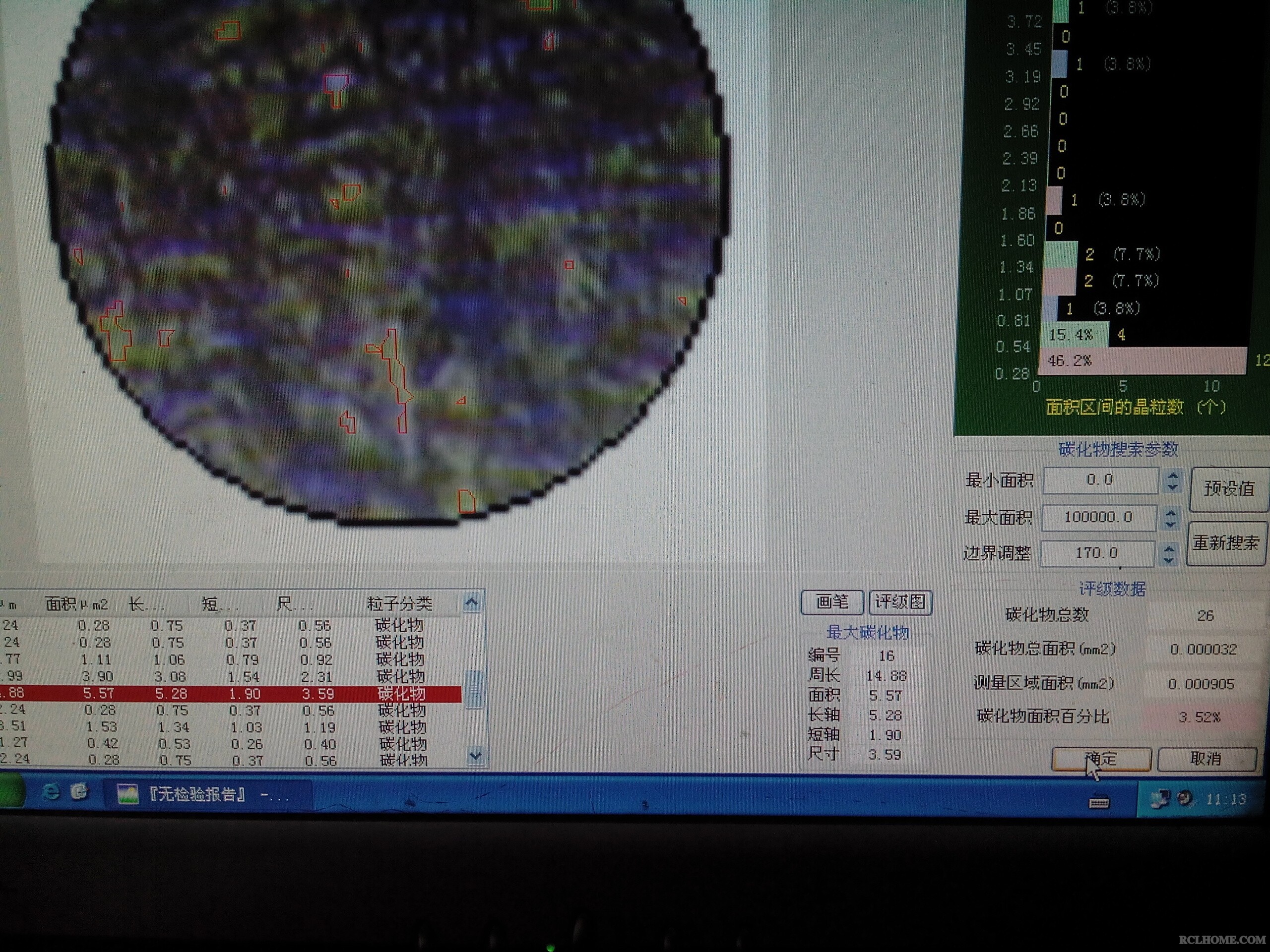This screenshot has width=1270, height=952.
Task: Select the table row with area 3.90
Action: [x=230, y=676]
